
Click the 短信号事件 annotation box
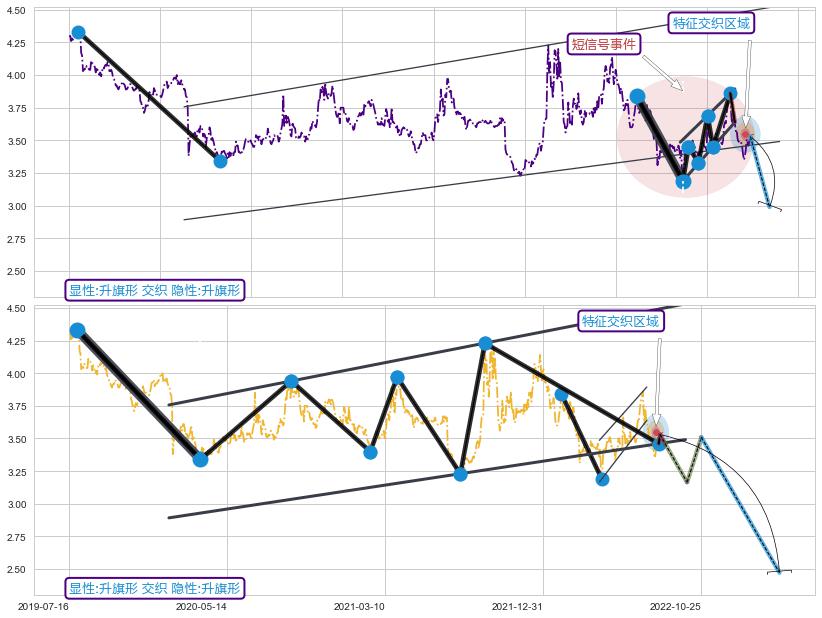pyautogui.click(x=604, y=44)
